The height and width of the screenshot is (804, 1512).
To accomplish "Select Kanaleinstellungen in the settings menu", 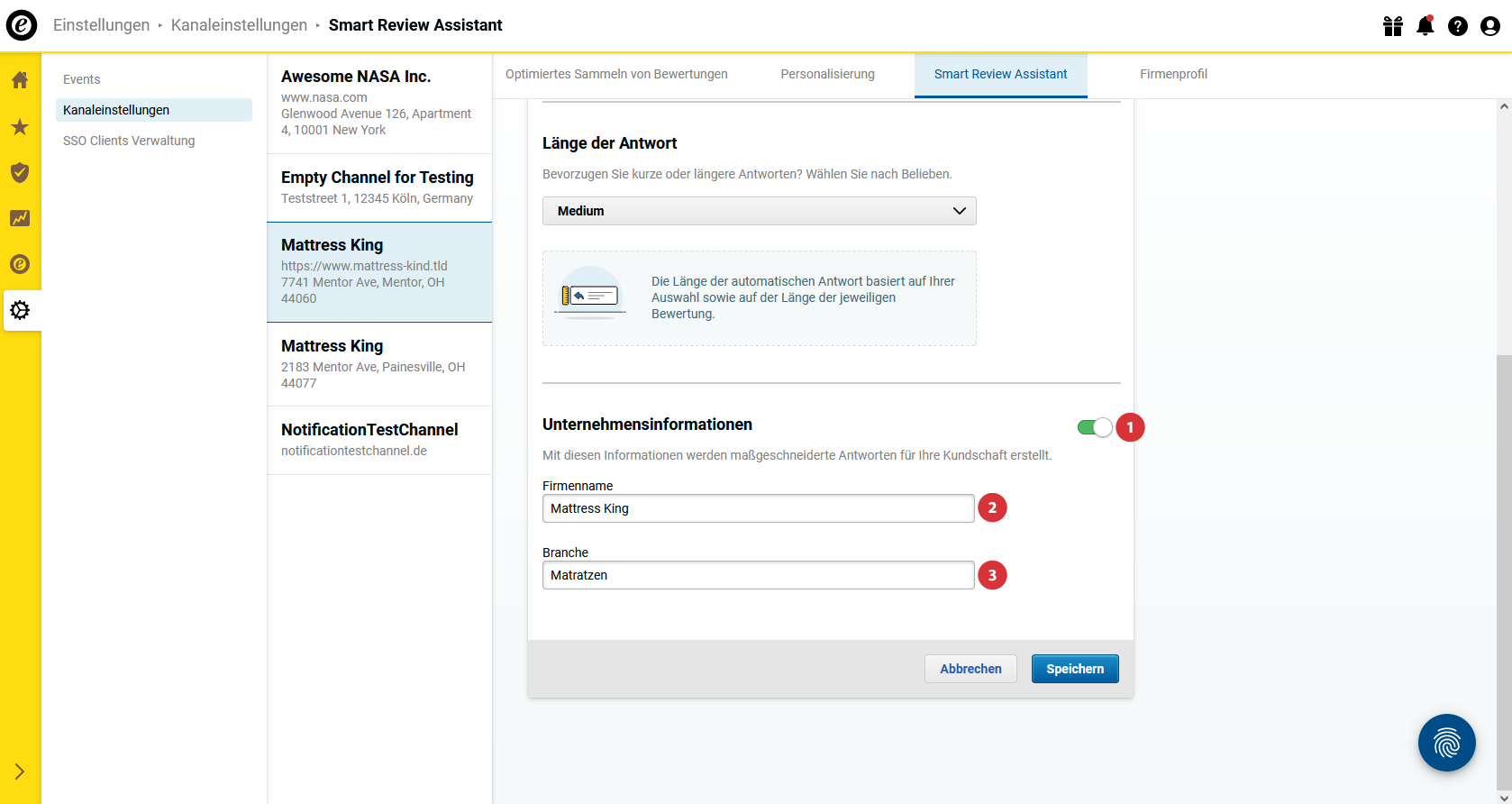I will tap(154, 110).
